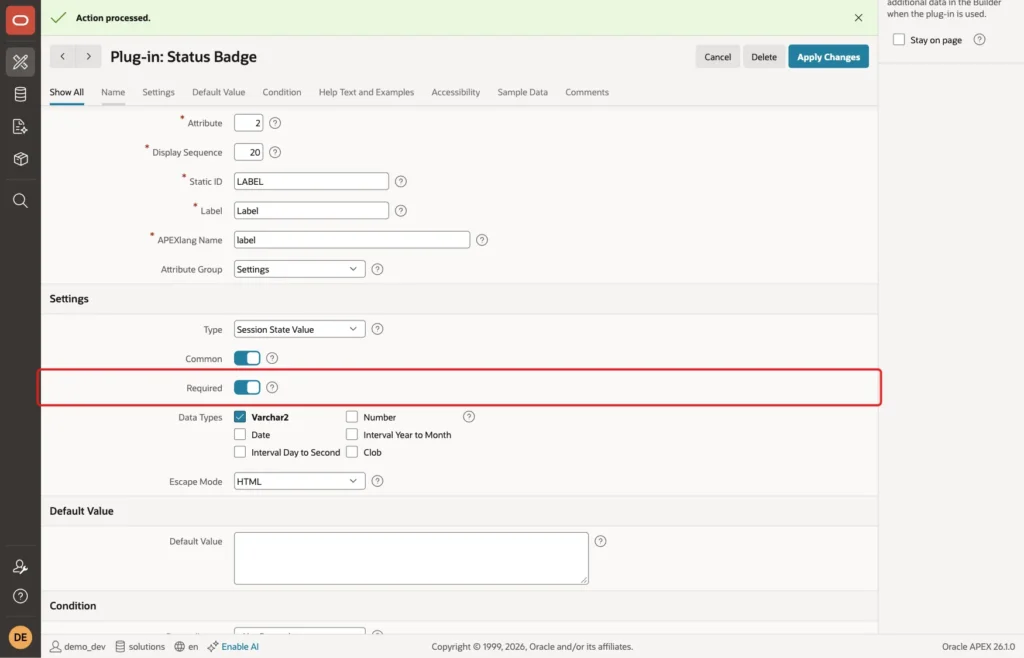
Task: Switch to Sample Data tab
Action: pyautogui.click(x=522, y=92)
